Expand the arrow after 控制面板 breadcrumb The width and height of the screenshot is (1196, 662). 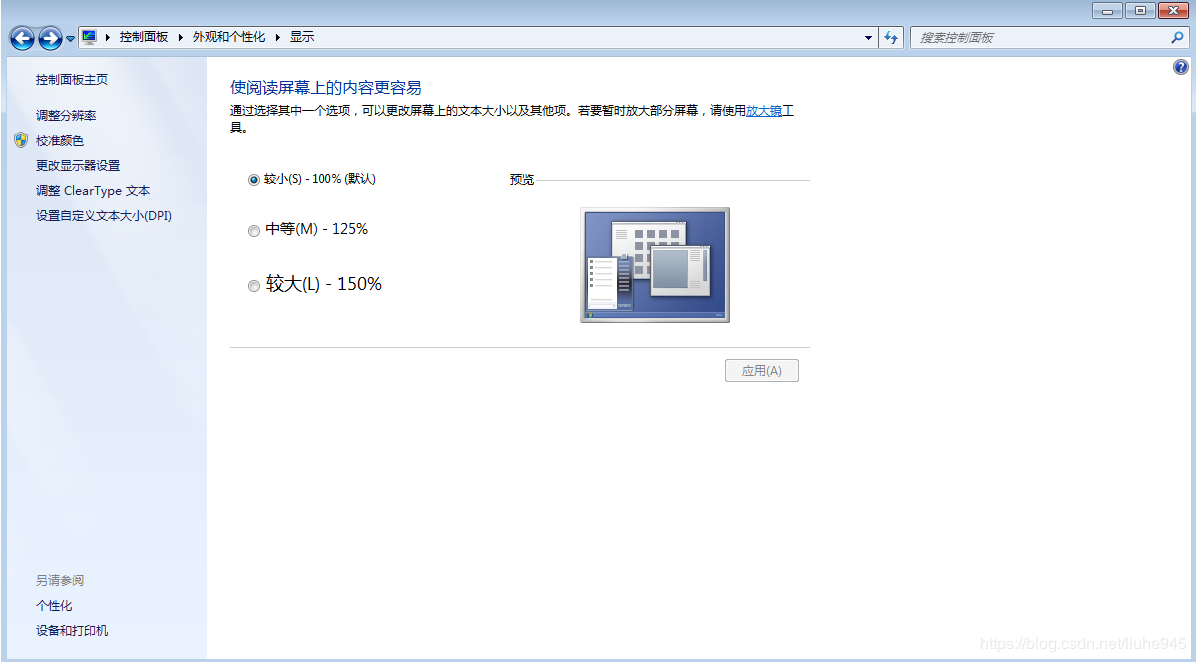click(181, 37)
